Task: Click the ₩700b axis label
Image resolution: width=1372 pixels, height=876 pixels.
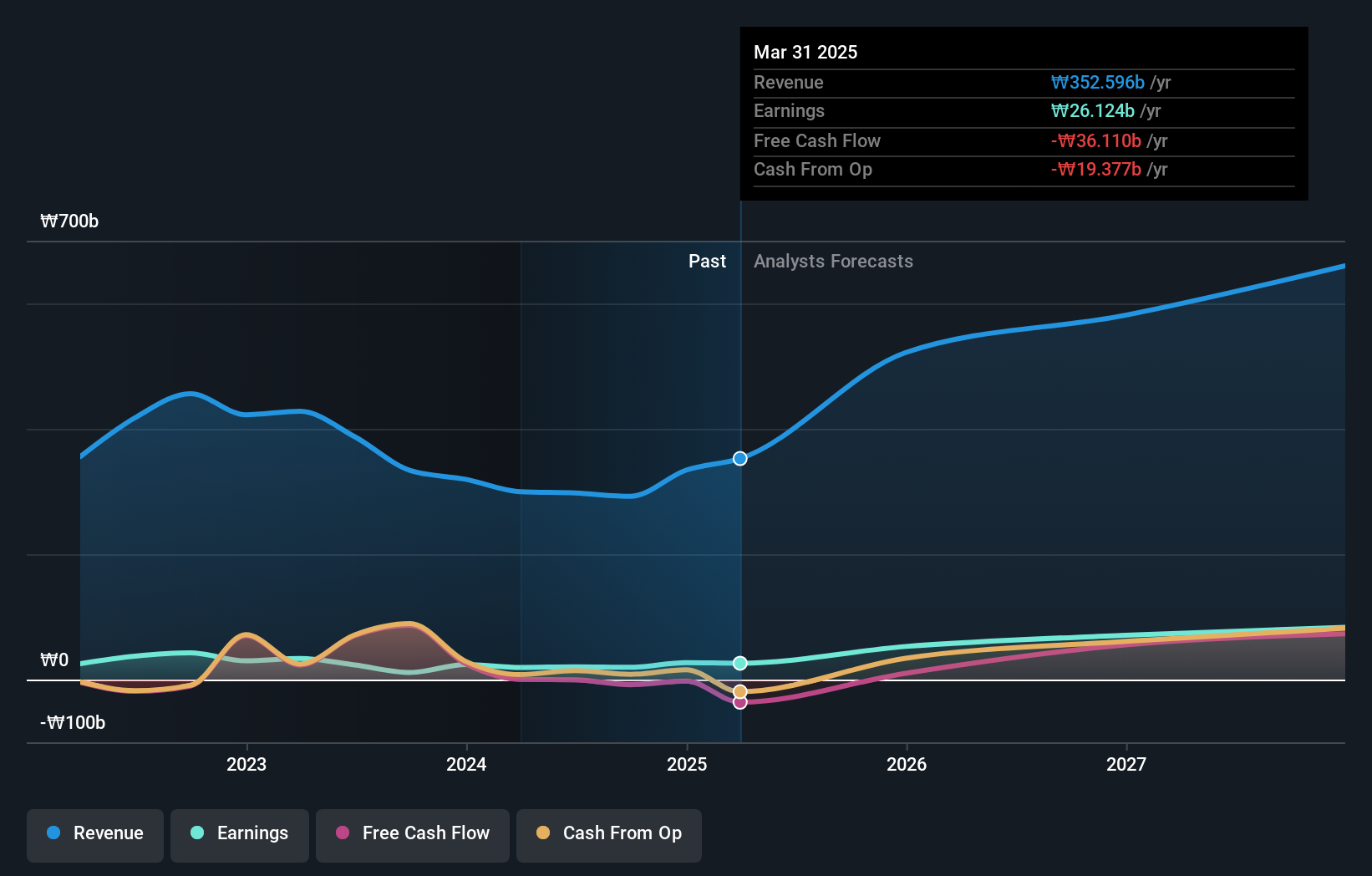Action: coord(70,221)
